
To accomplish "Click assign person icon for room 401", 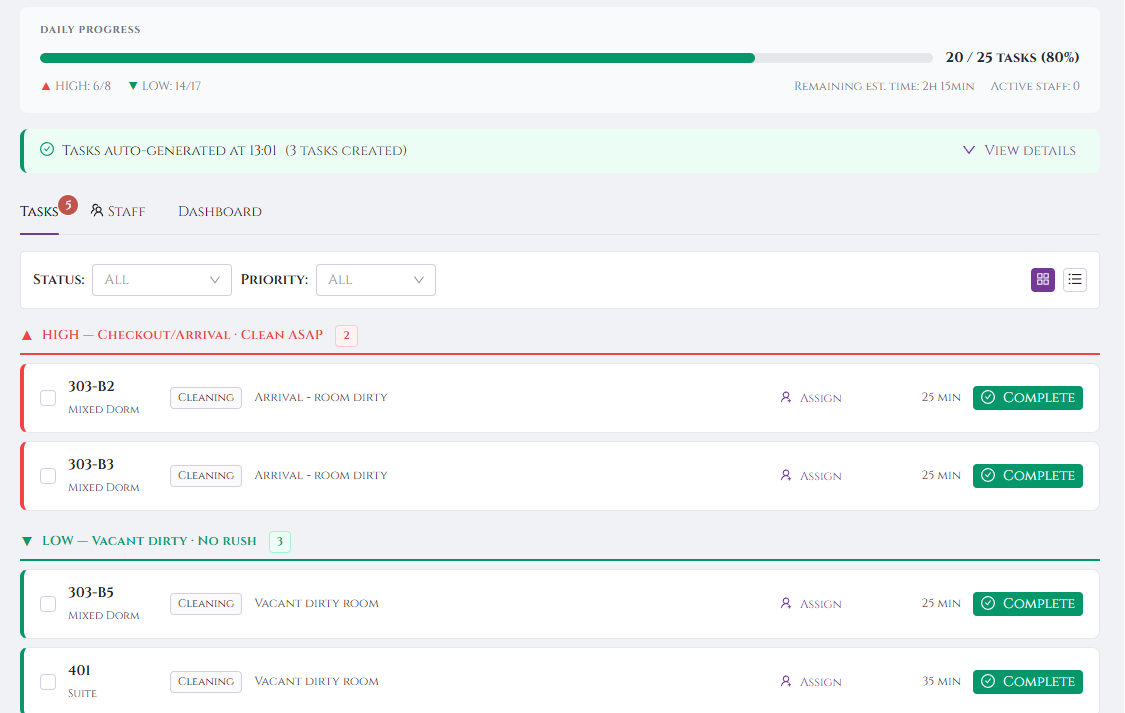I will tap(786, 681).
